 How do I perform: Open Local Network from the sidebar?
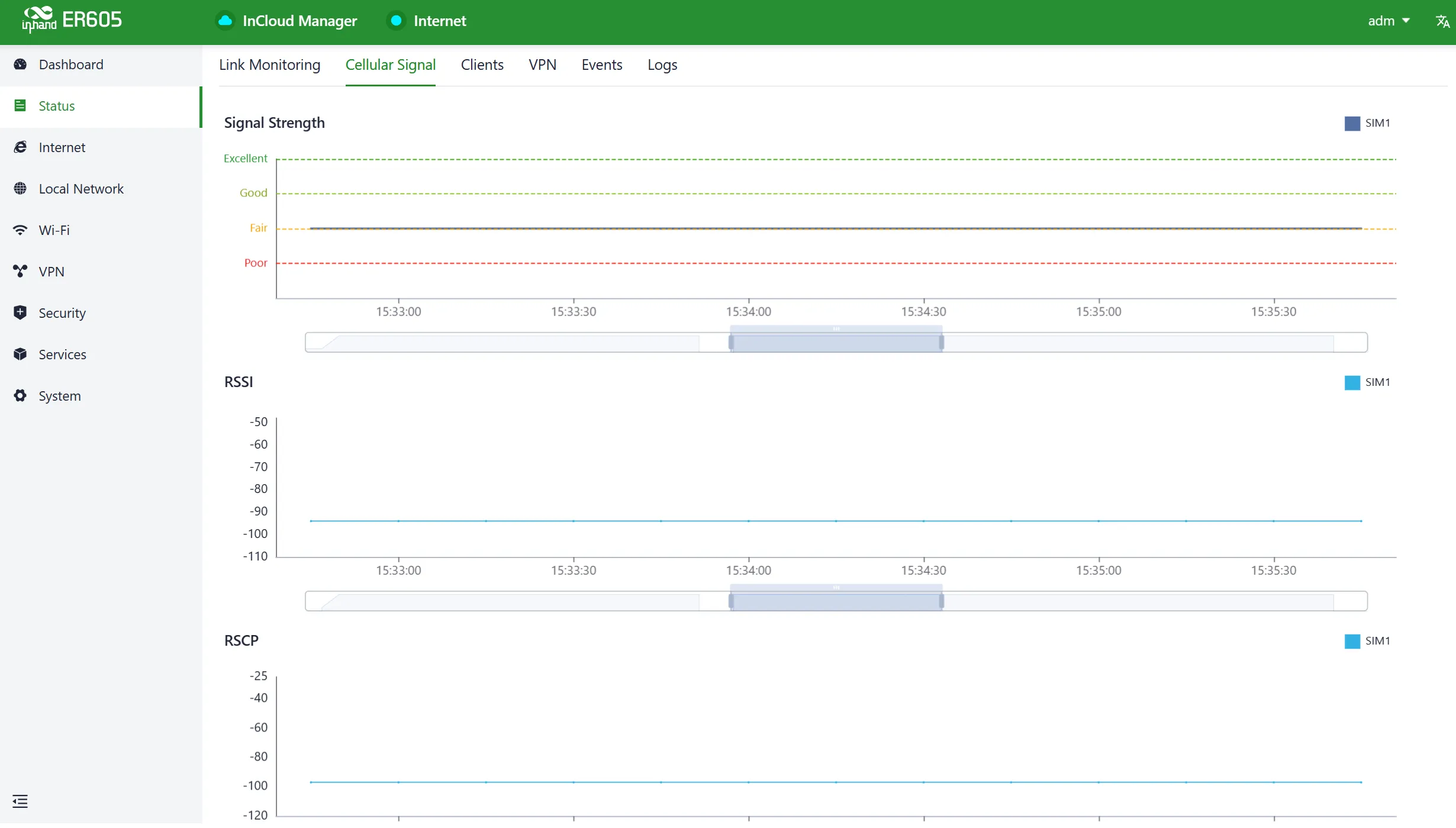click(101, 189)
